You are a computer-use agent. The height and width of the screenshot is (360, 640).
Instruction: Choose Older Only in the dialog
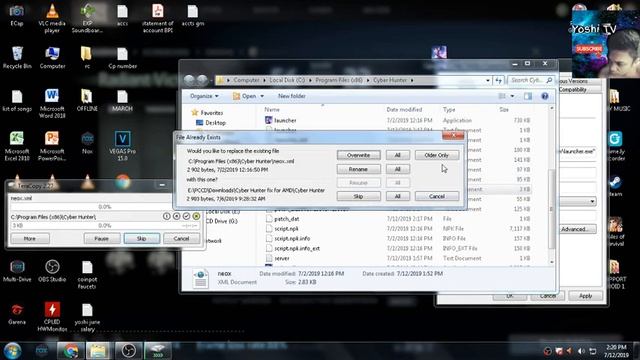coord(437,155)
